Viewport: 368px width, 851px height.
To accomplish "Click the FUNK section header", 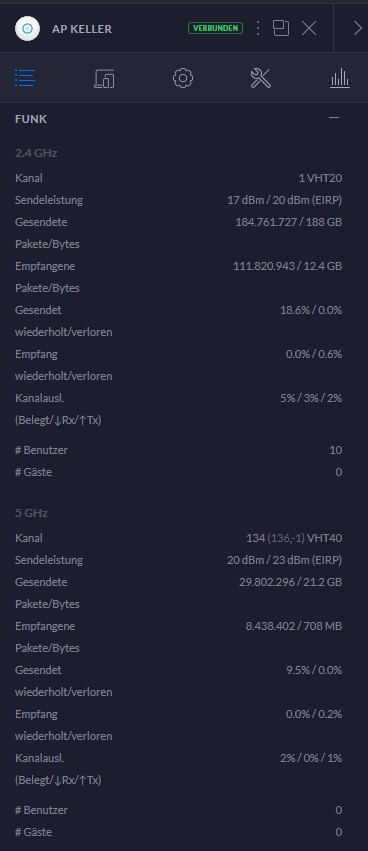I will pos(31,119).
